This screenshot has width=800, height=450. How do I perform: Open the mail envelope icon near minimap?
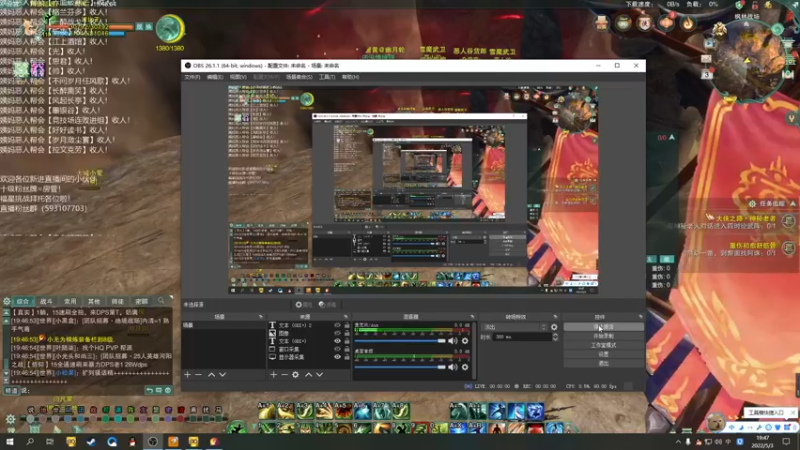click(706, 59)
